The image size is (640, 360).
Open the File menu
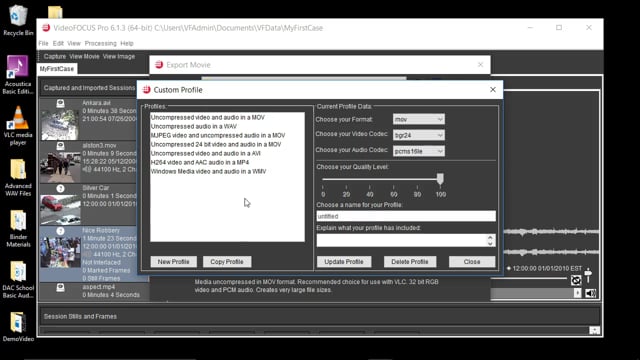(x=43, y=43)
